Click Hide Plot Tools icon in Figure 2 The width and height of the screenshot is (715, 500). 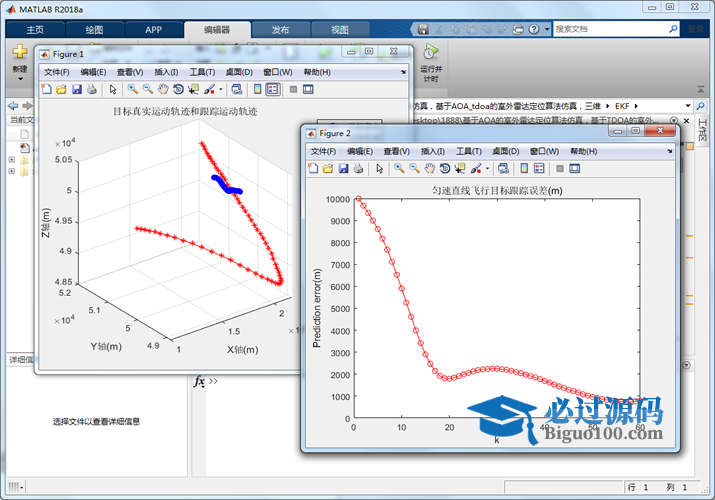pos(560,169)
